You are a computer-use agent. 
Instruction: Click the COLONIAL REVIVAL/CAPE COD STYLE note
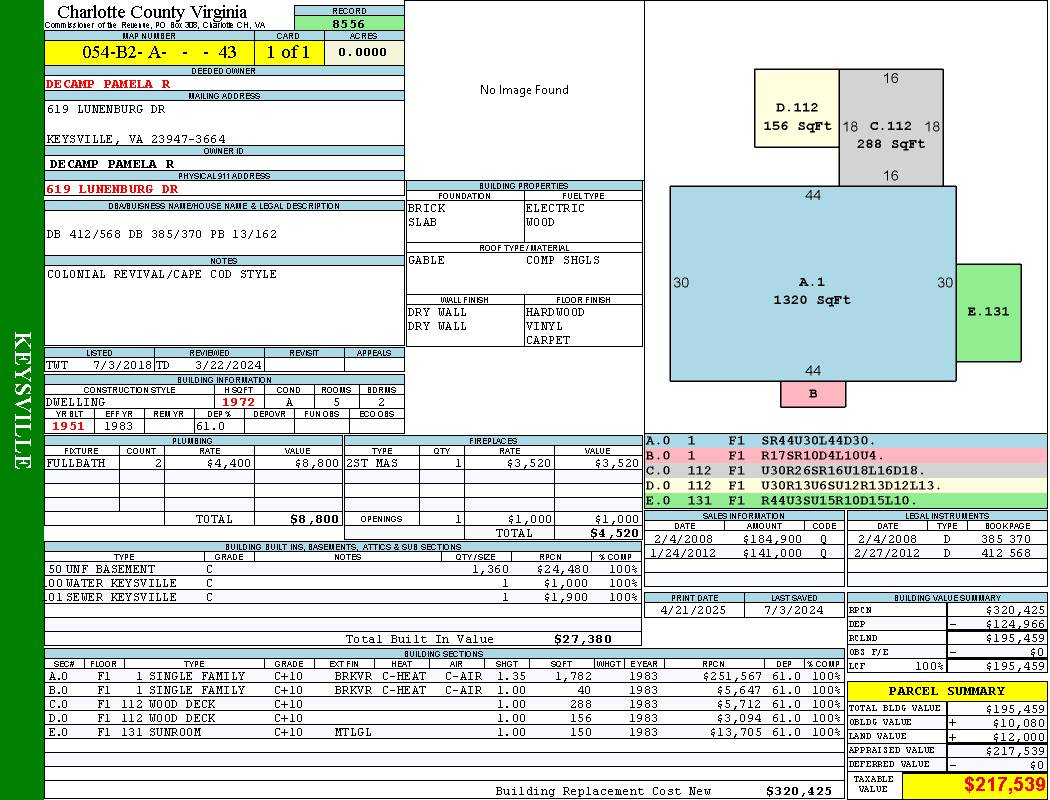(161, 274)
